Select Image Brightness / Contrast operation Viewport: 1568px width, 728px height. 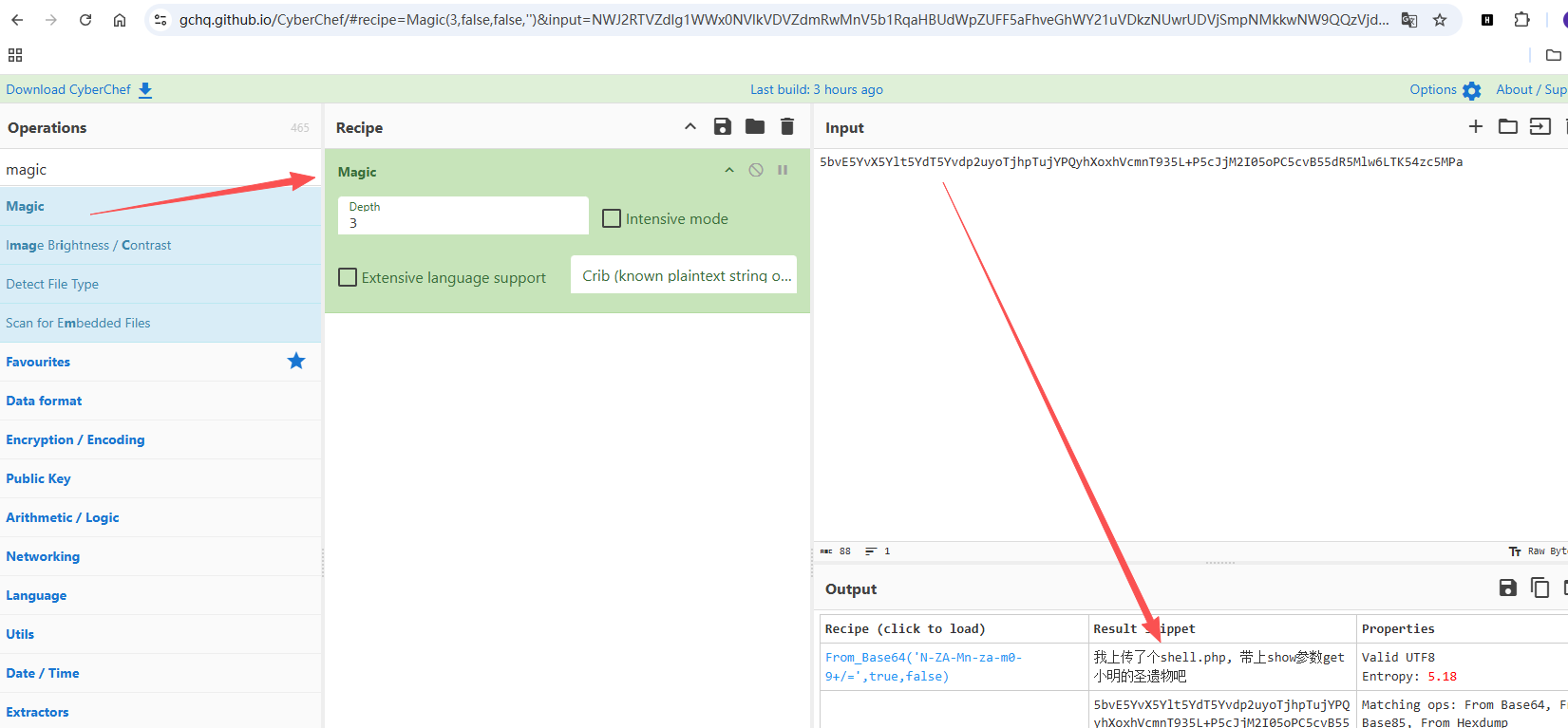[161, 245]
